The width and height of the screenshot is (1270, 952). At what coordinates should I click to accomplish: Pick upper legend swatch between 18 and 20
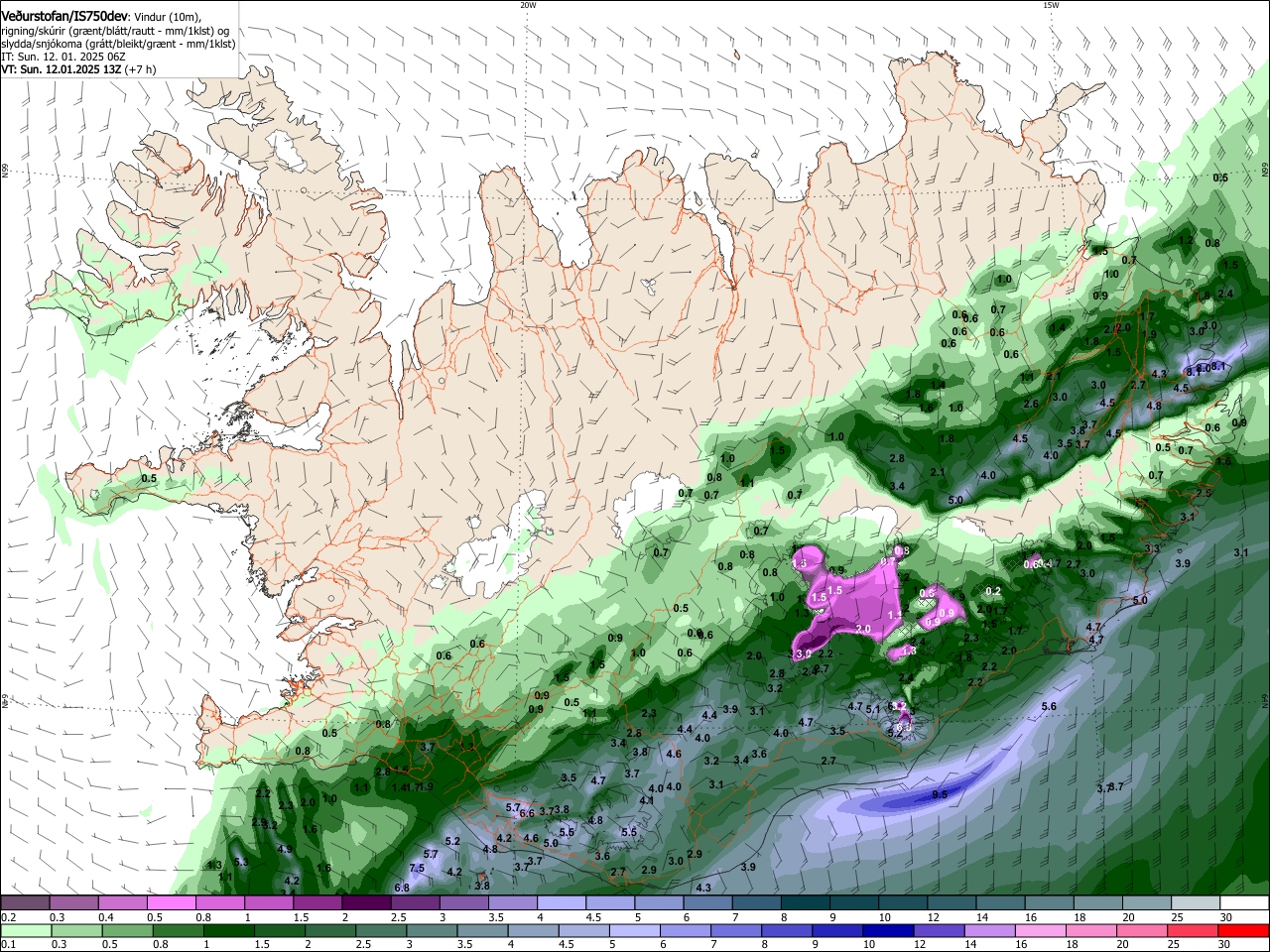(x=1098, y=903)
